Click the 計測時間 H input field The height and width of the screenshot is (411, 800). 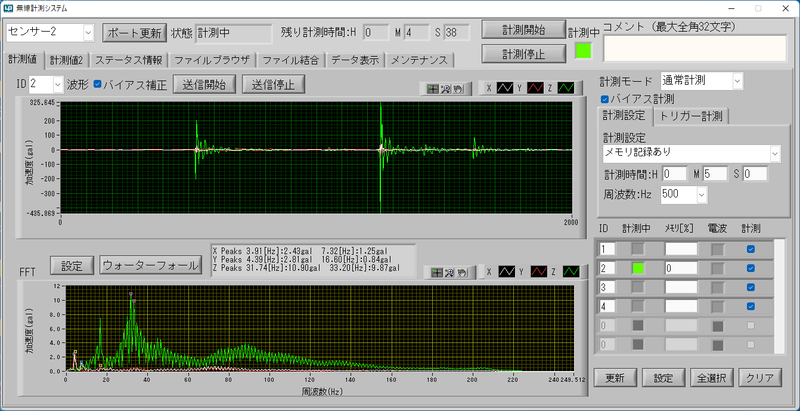674,173
